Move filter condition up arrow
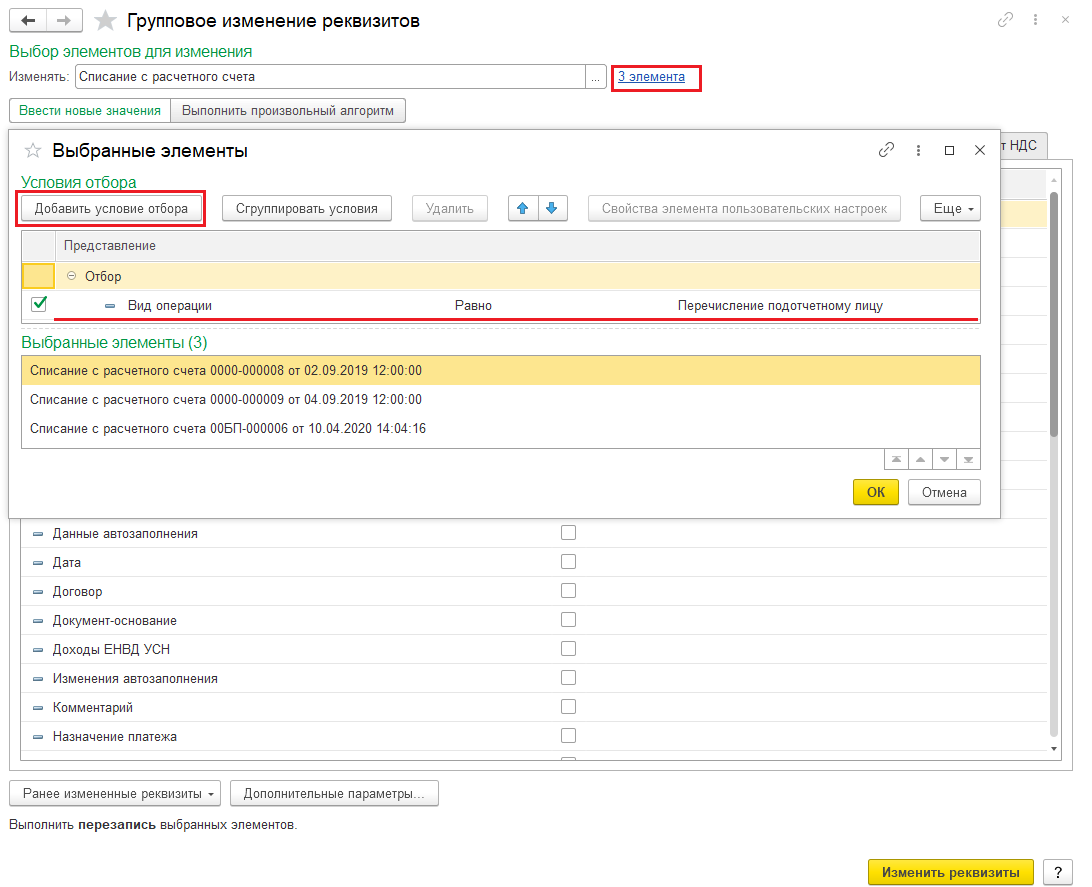The image size is (1092, 887). pos(523,208)
